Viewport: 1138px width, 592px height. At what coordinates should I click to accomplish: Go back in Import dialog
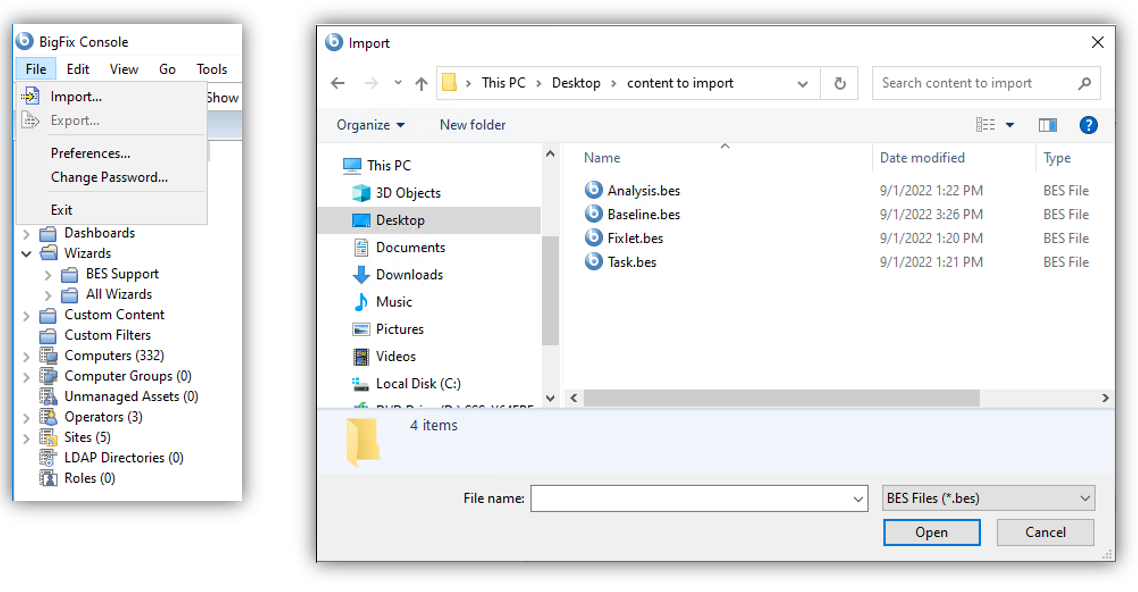337,83
